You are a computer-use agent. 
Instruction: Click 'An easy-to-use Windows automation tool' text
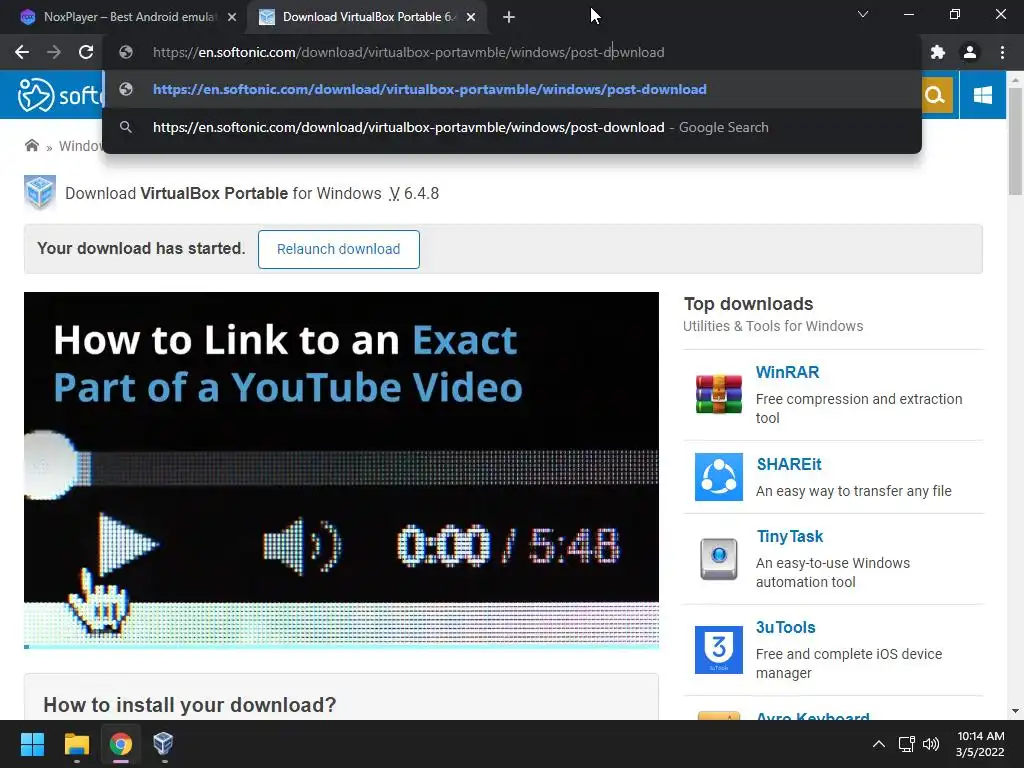(833, 572)
